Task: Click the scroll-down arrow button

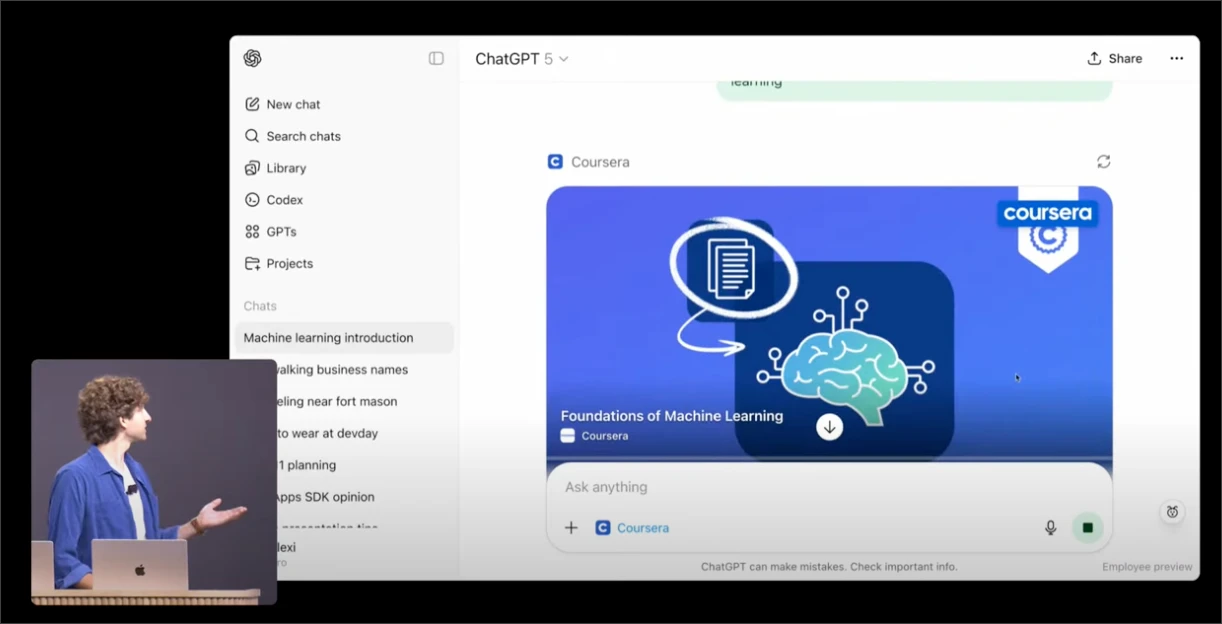Action: click(829, 427)
